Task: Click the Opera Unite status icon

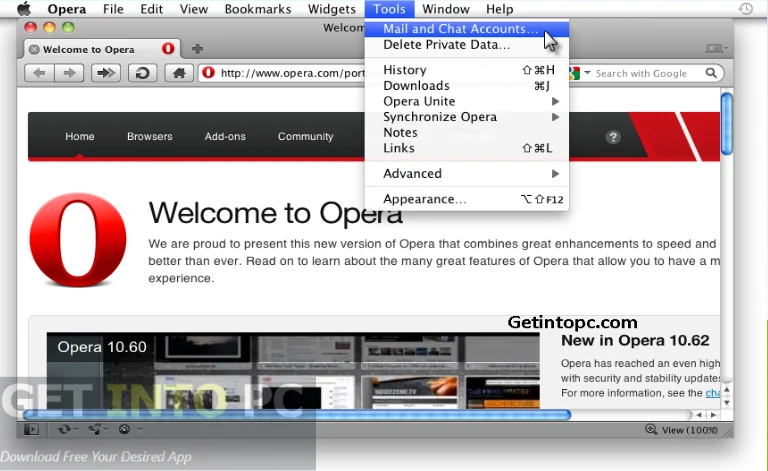Action: (95, 429)
